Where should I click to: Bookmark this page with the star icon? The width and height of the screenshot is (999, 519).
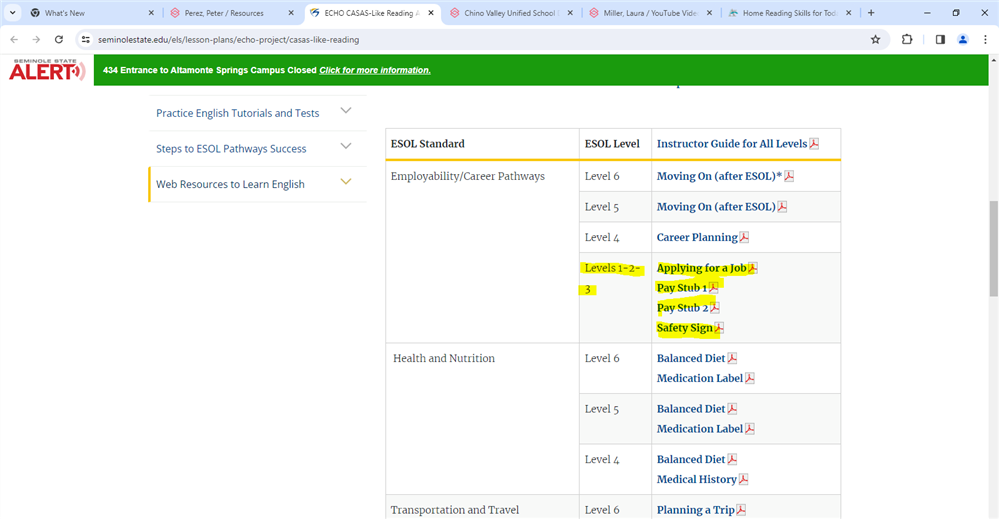click(x=875, y=39)
